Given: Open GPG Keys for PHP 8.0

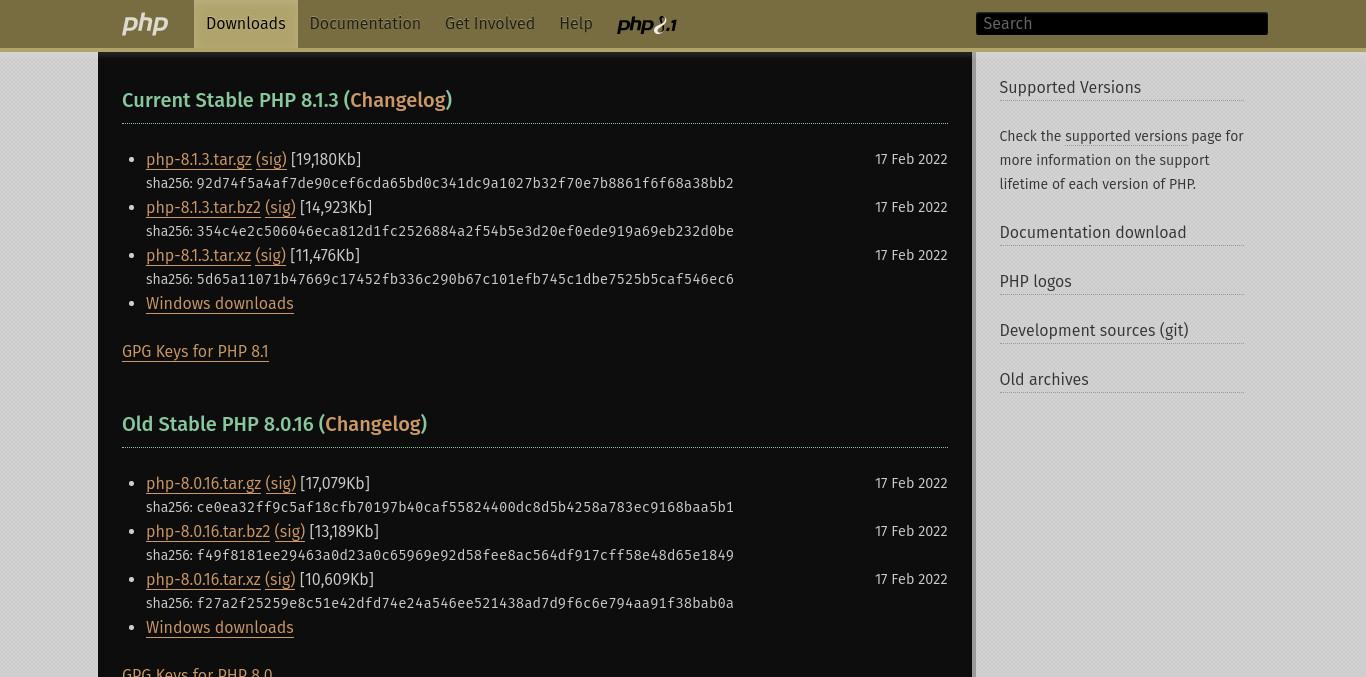Looking at the screenshot, I should click(x=197, y=672).
